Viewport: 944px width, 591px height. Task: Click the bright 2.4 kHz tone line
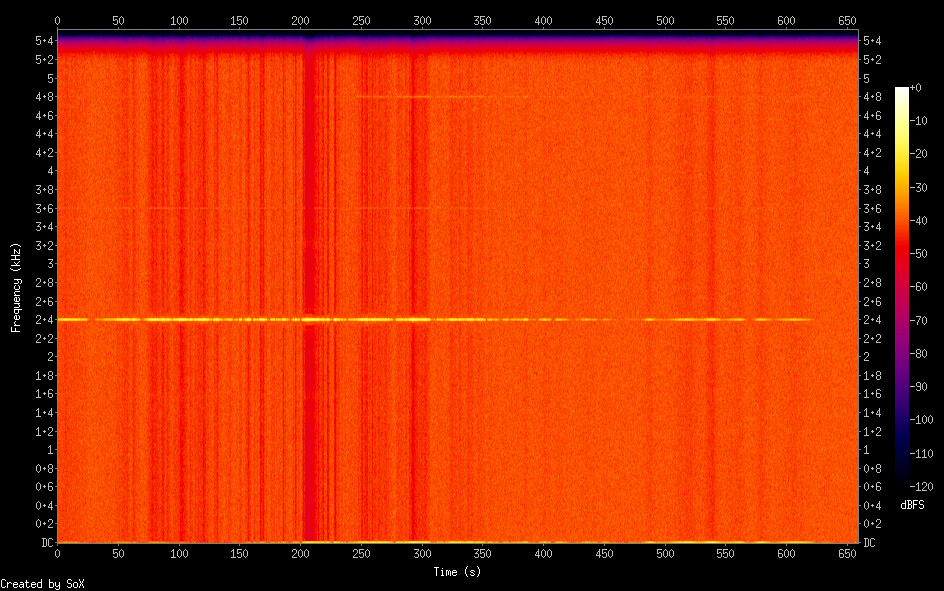[x=250, y=319]
